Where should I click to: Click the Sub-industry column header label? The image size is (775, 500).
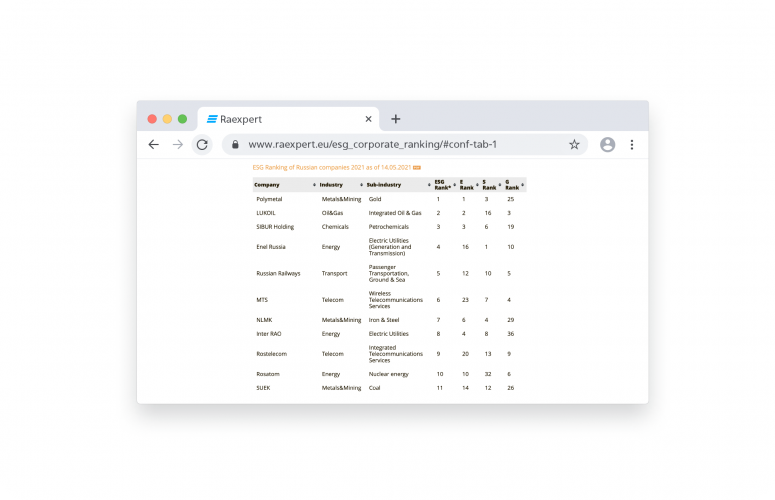pyautogui.click(x=384, y=185)
